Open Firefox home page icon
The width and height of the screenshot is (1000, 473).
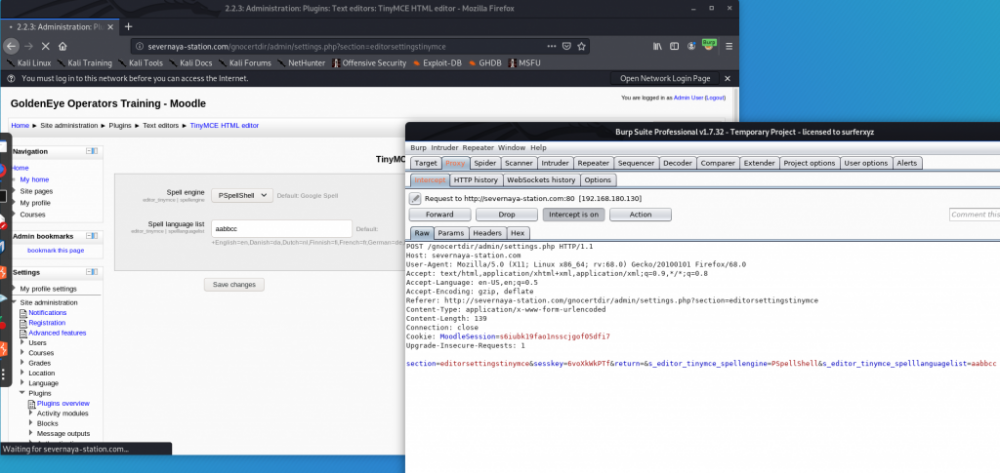click(x=62, y=46)
